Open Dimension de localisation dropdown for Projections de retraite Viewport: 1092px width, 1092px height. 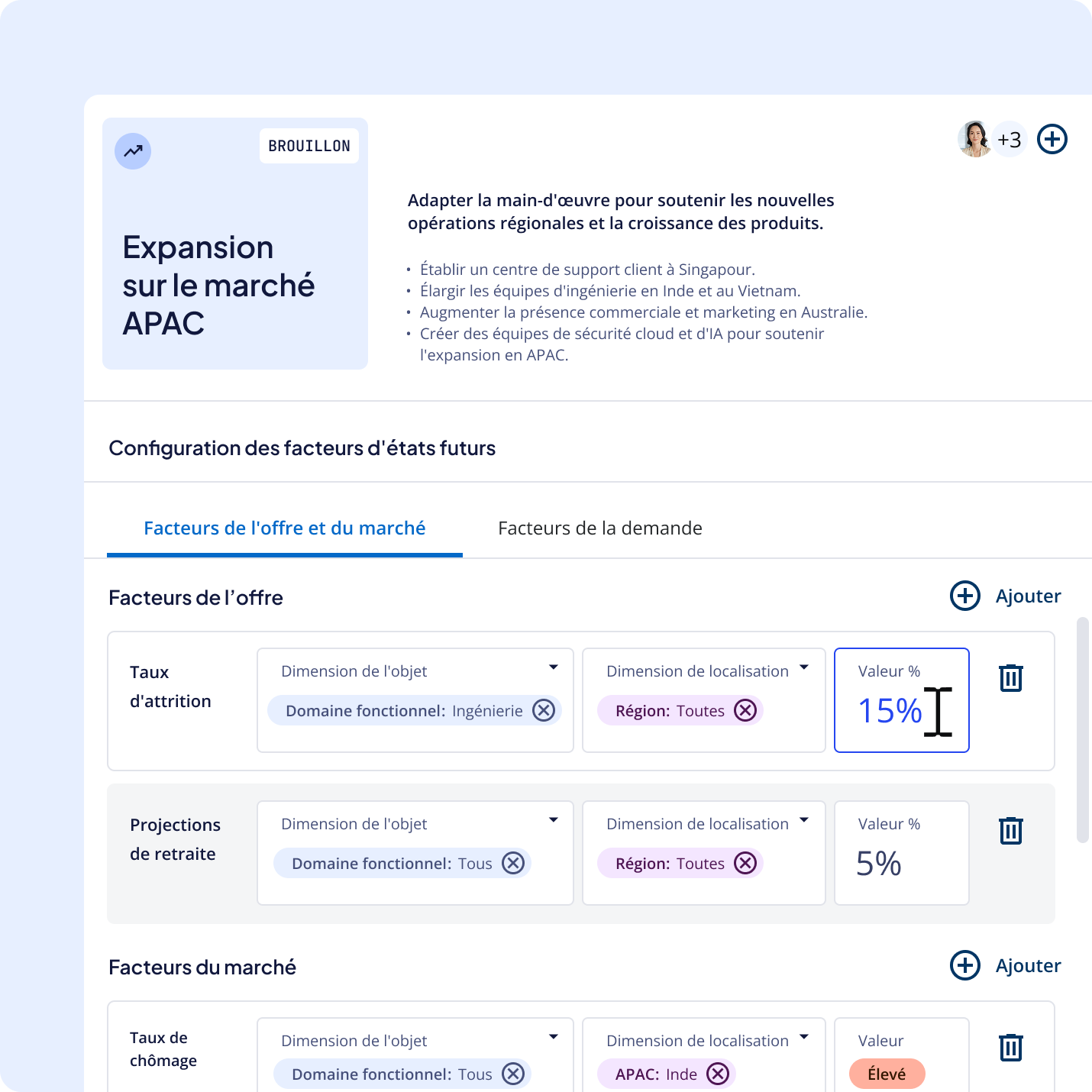(804, 821)
